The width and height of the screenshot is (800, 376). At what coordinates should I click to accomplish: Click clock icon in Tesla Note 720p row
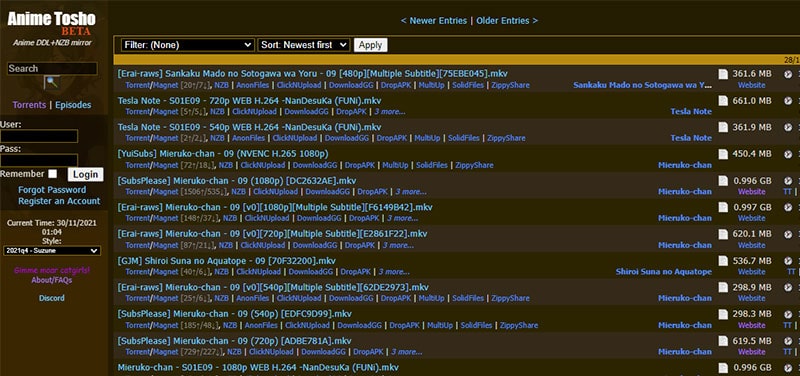(x=788, y=101)
